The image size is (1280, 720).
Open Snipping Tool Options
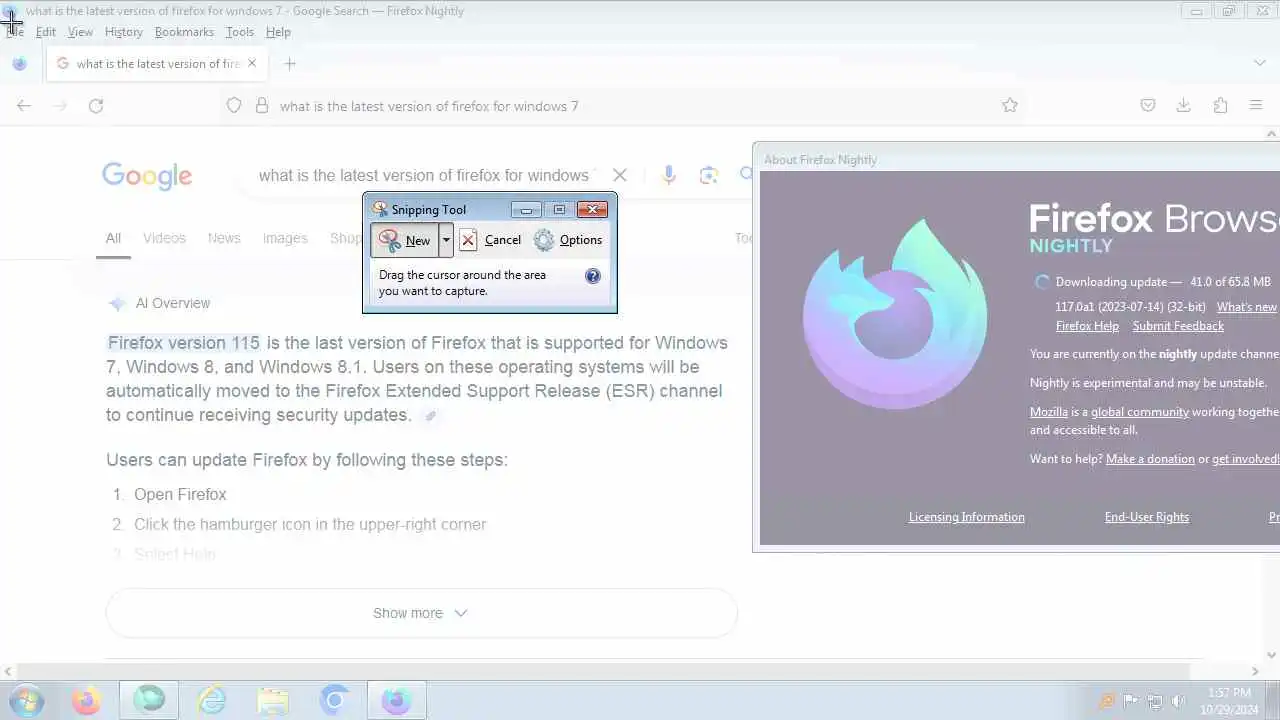[x=568, y=240]
